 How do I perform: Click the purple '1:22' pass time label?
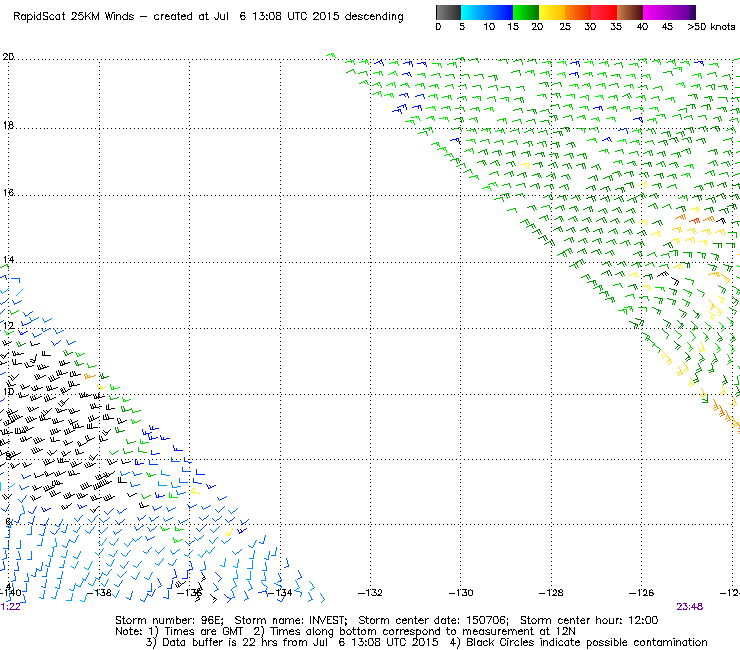coord(10,607)
